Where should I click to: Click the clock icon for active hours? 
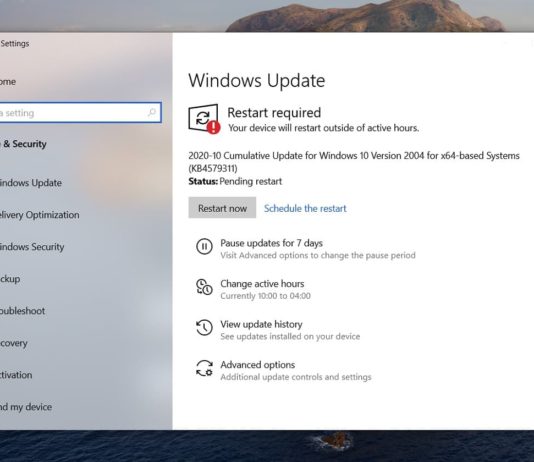pos(204,287)
